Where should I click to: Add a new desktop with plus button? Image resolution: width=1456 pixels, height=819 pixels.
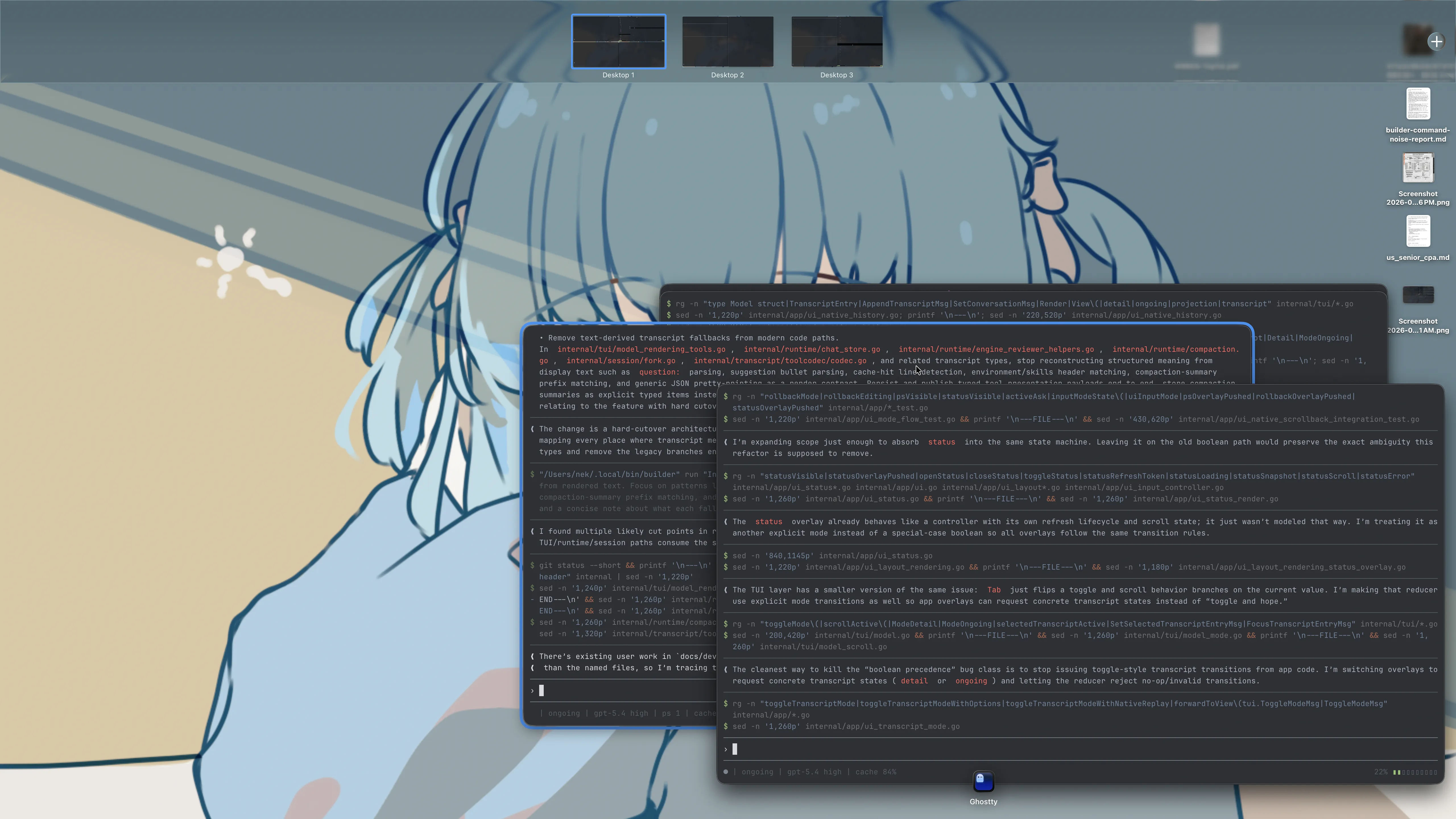[1436, 41]
